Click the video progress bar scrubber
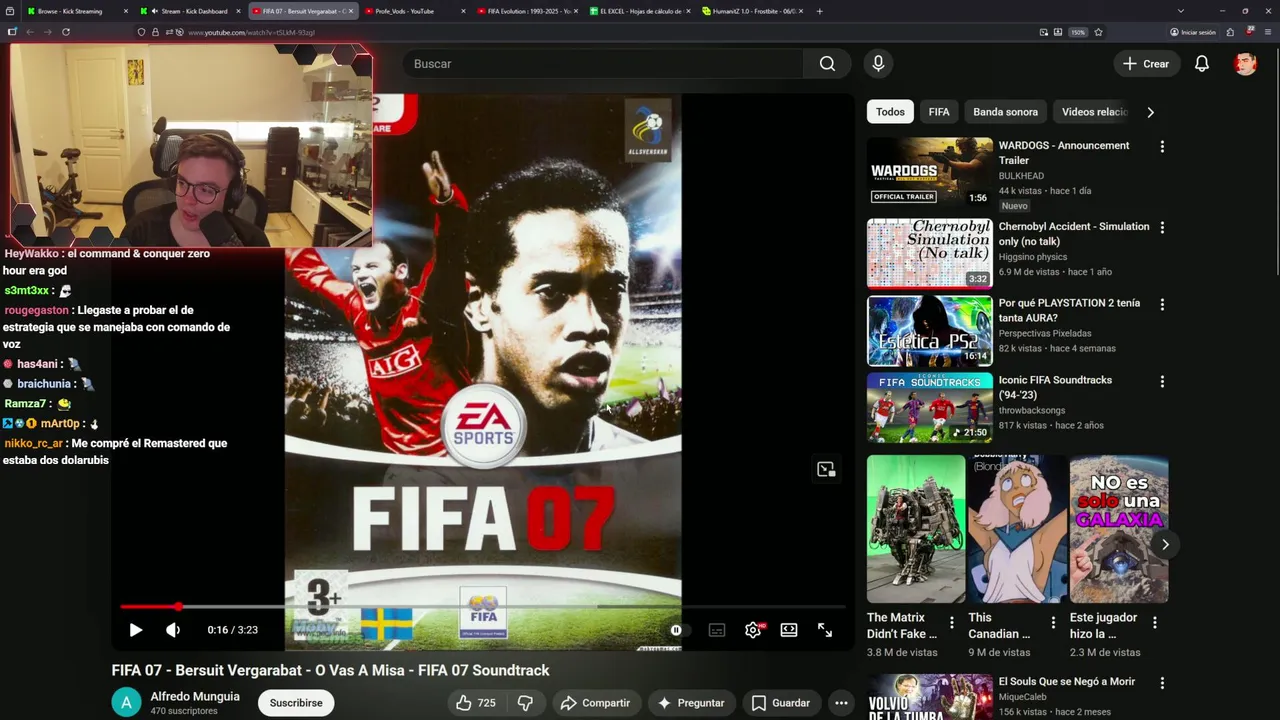 178,607
